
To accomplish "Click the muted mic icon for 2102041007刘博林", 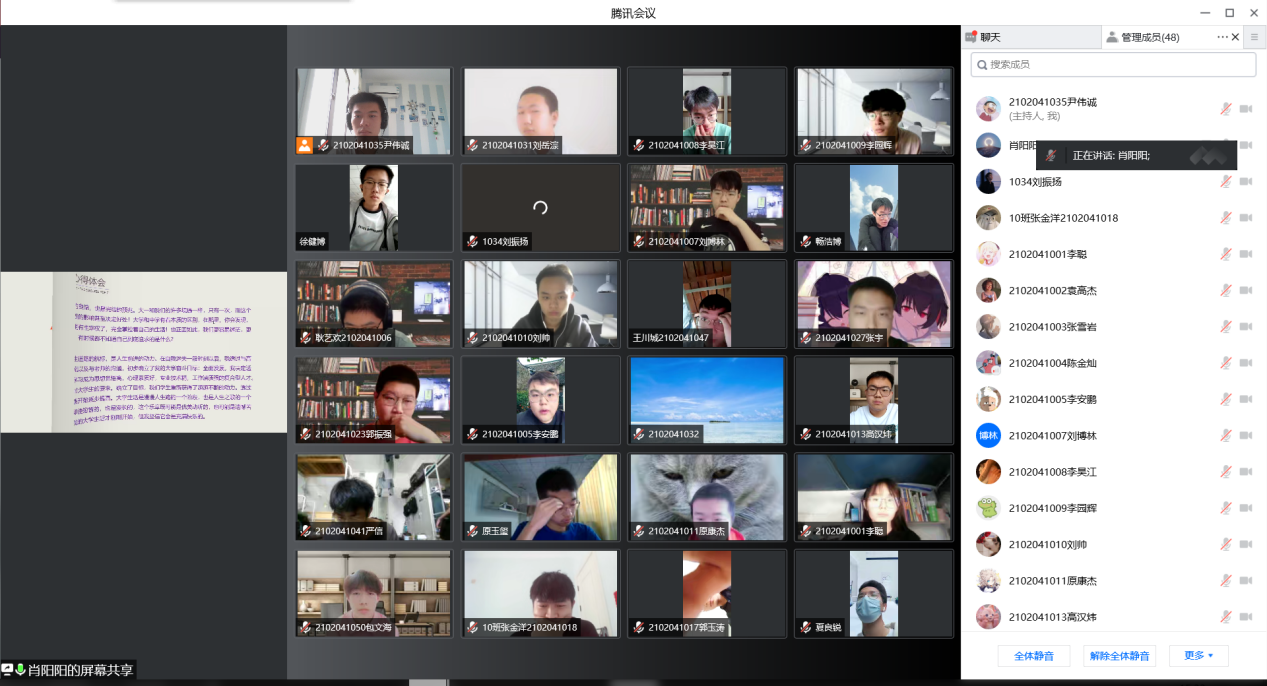I will [x=1225, y=435].
